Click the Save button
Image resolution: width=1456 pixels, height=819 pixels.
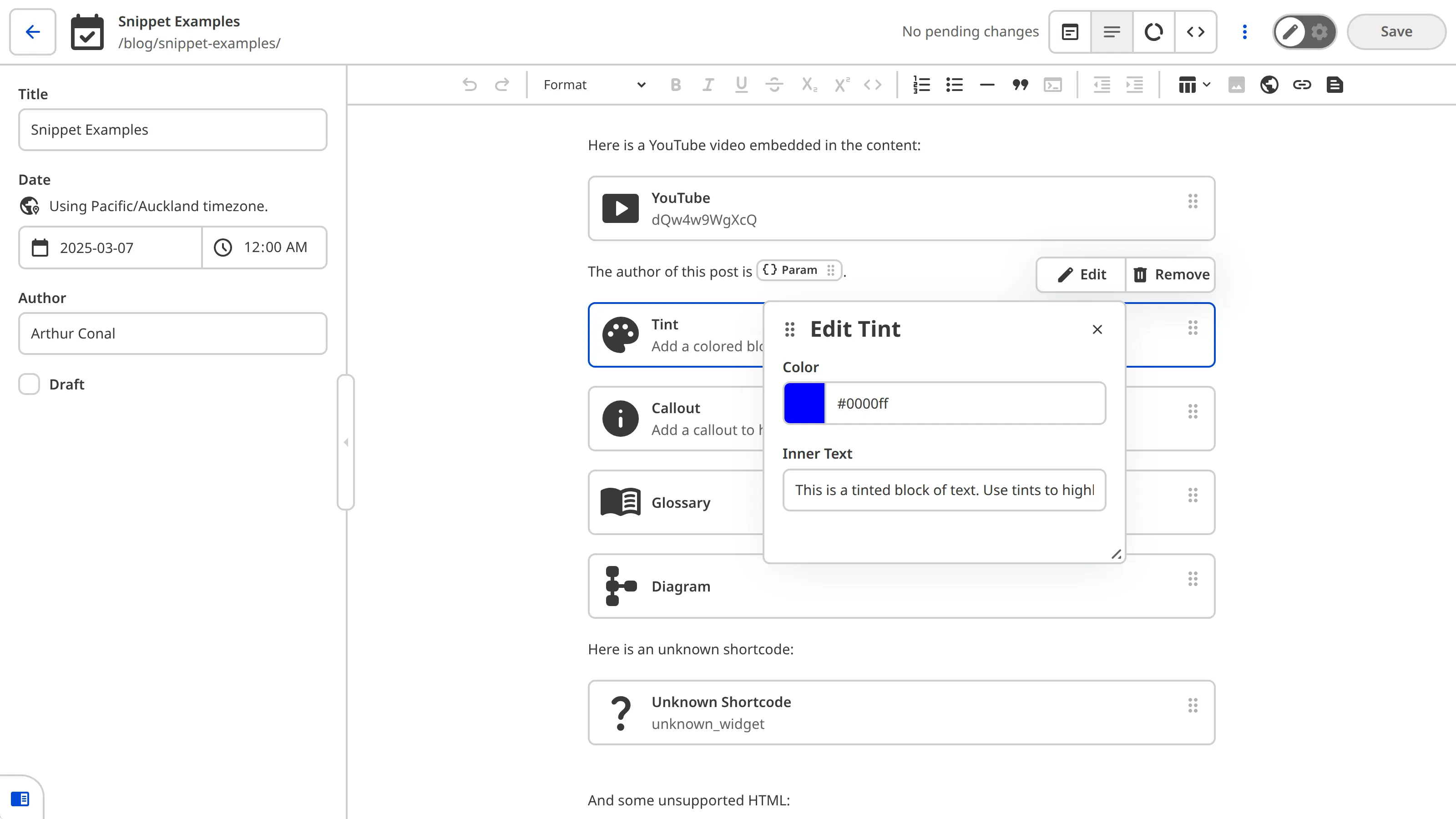tap(1395, 32)
